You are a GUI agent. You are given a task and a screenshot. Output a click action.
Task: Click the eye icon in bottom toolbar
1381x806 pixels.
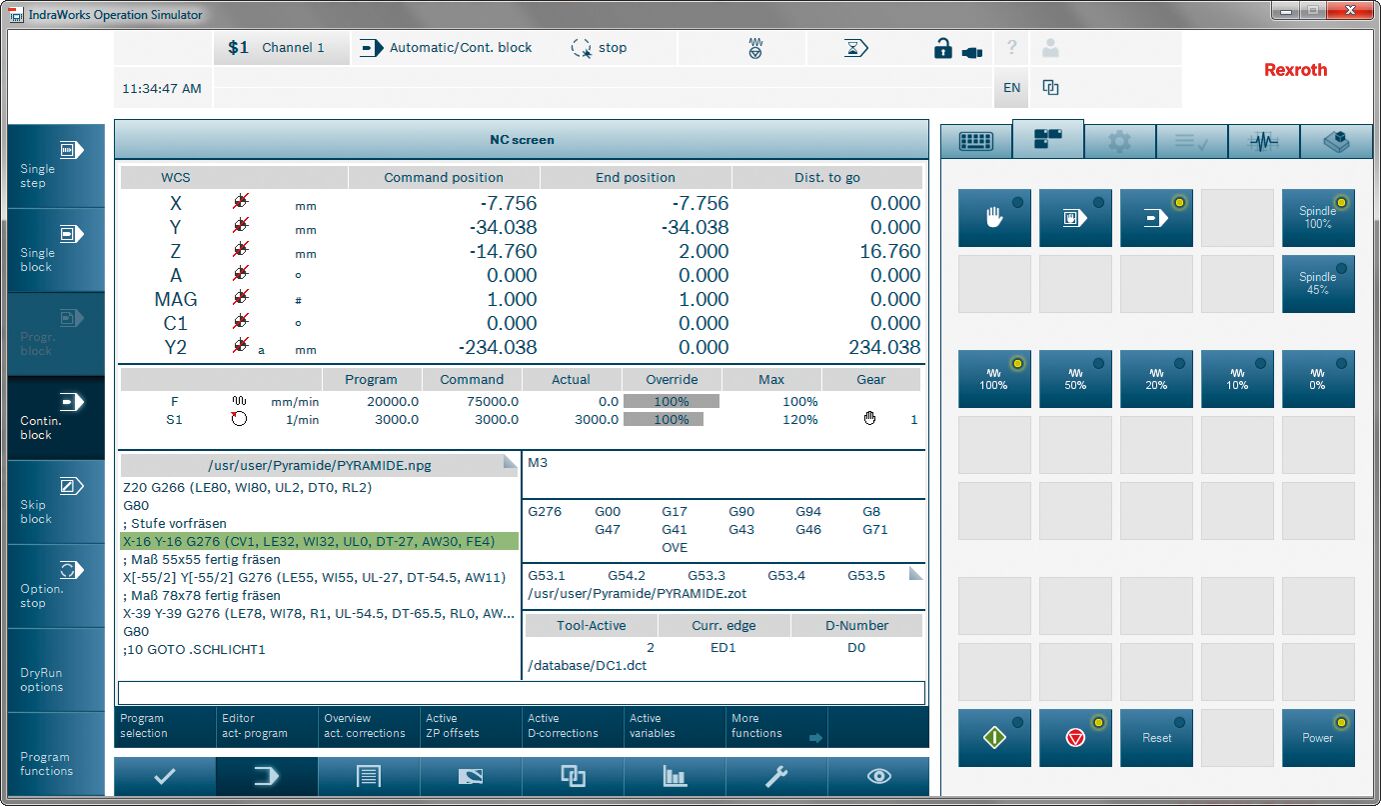879,777
